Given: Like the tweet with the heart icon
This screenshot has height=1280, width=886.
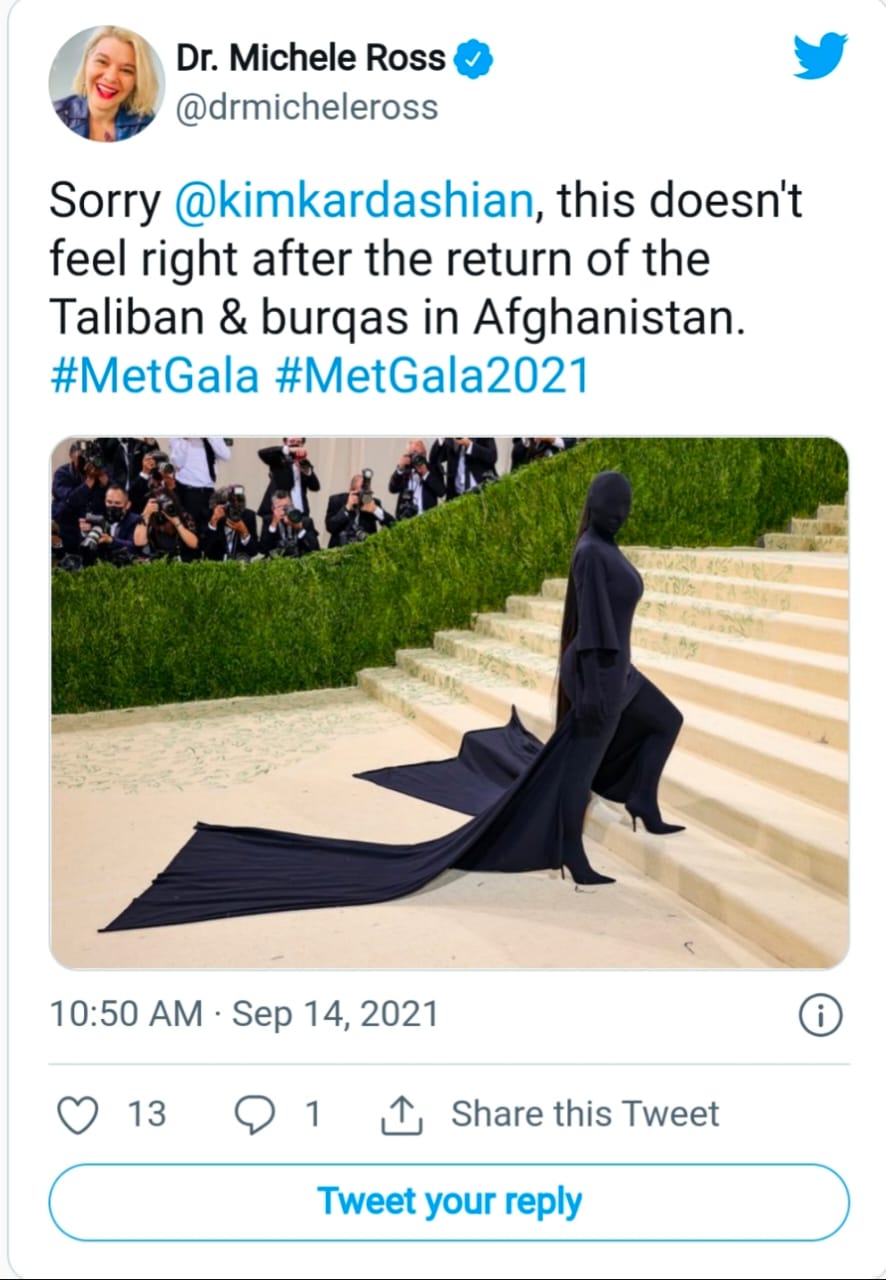Looking at the screenshot, I should point(78,1114).
